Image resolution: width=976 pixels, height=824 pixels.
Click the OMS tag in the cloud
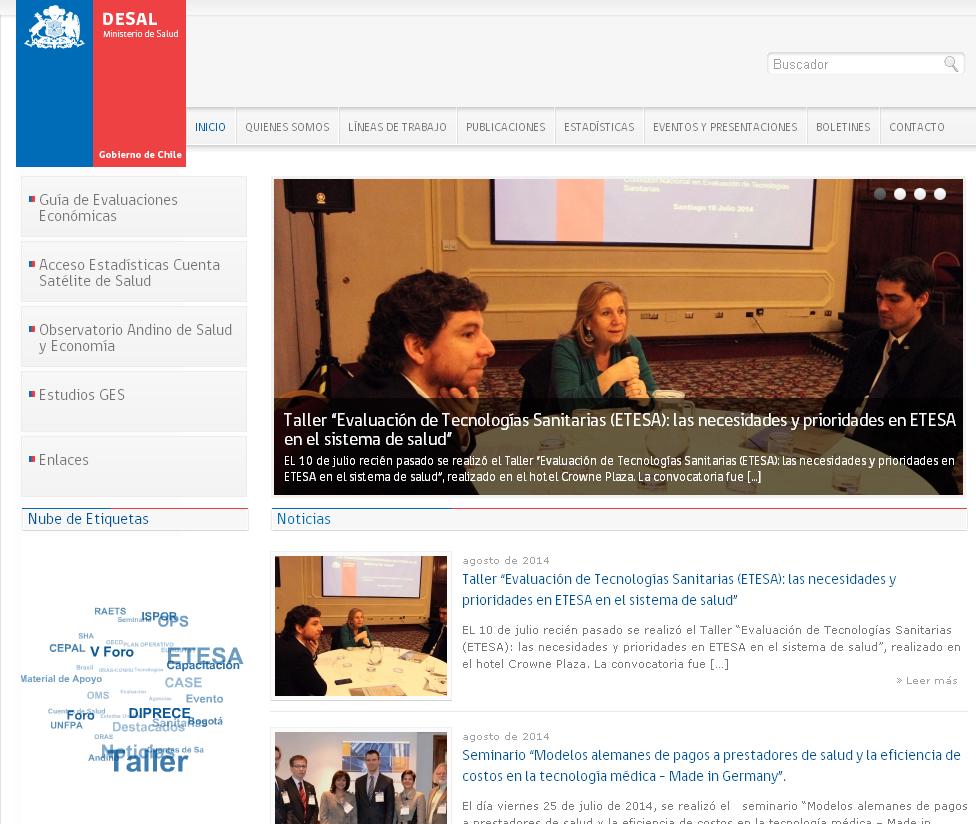pos(98,695)
